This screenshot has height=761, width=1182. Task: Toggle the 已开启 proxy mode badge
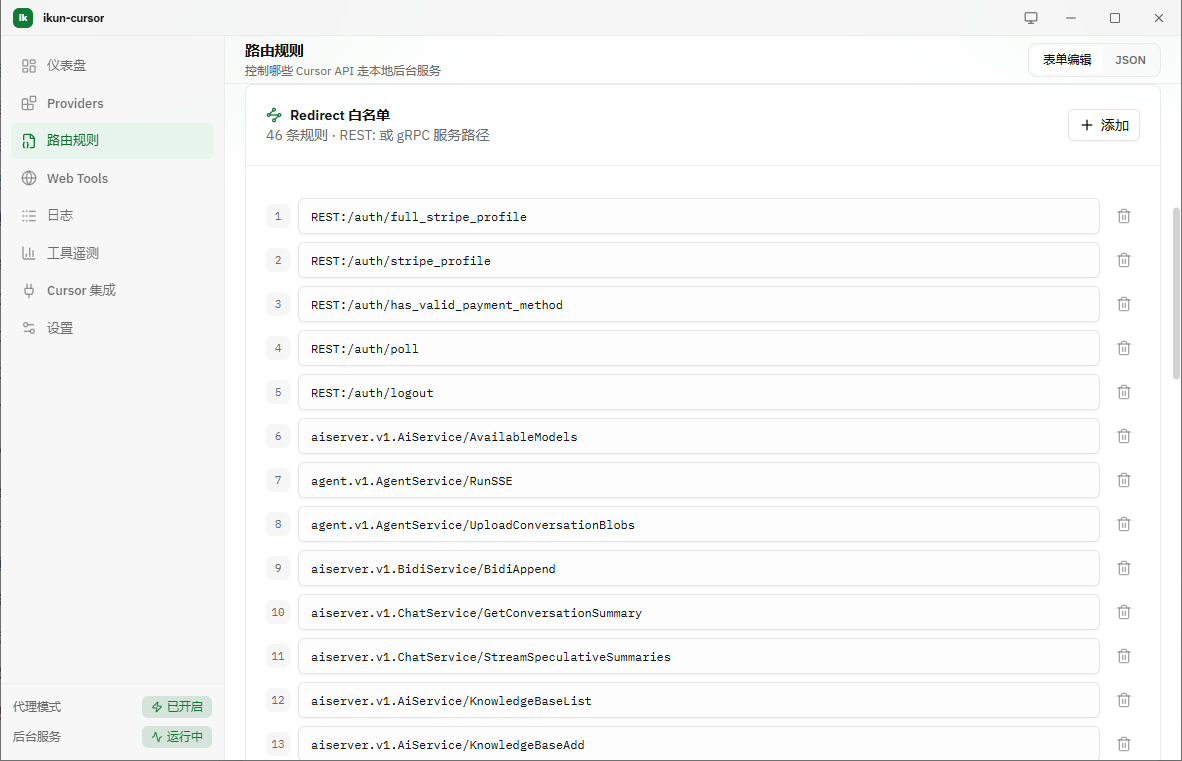tap(177, 707)
